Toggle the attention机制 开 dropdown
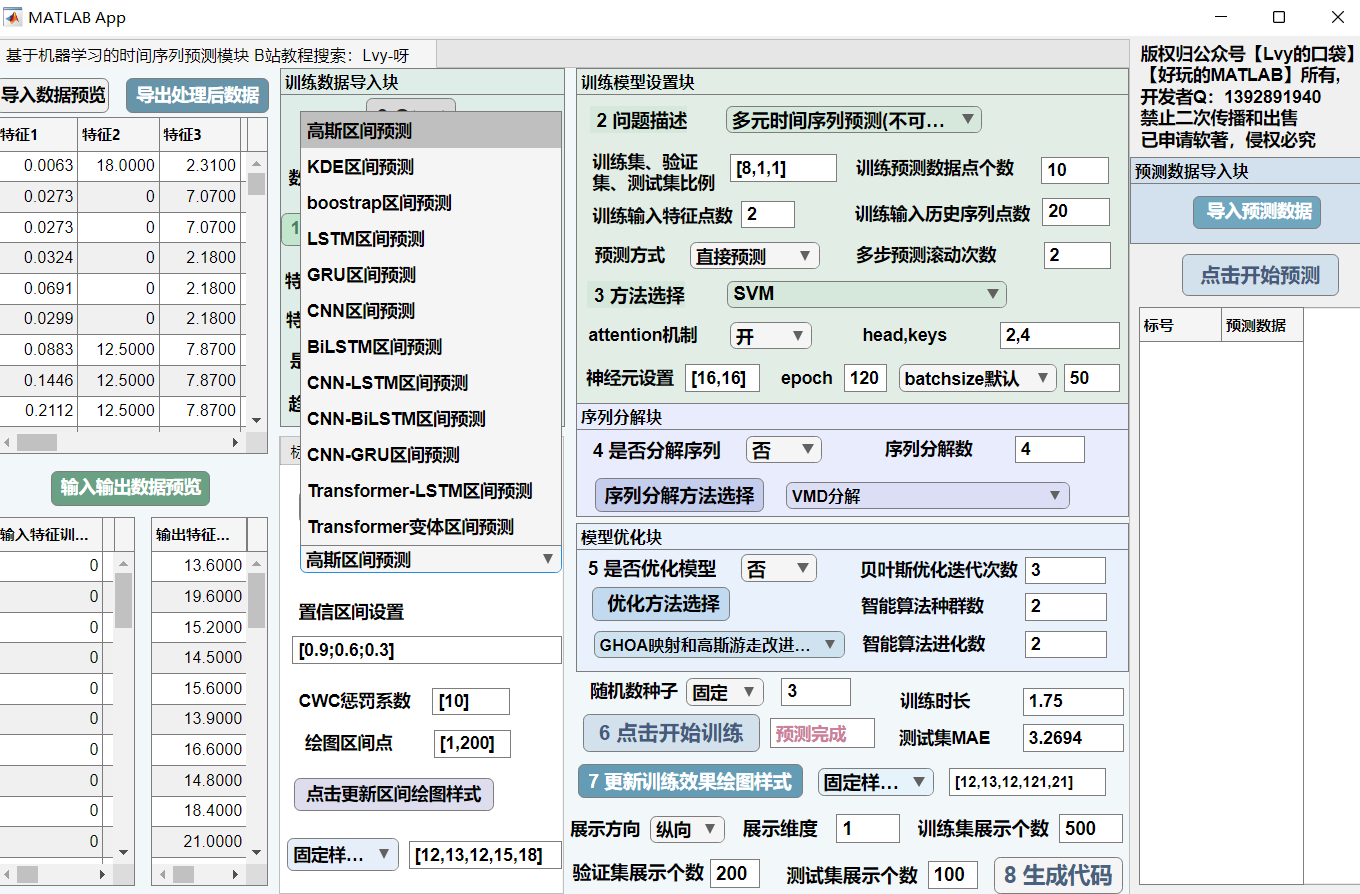This screenshot has height=894, width=1360. tap(770, 336)
